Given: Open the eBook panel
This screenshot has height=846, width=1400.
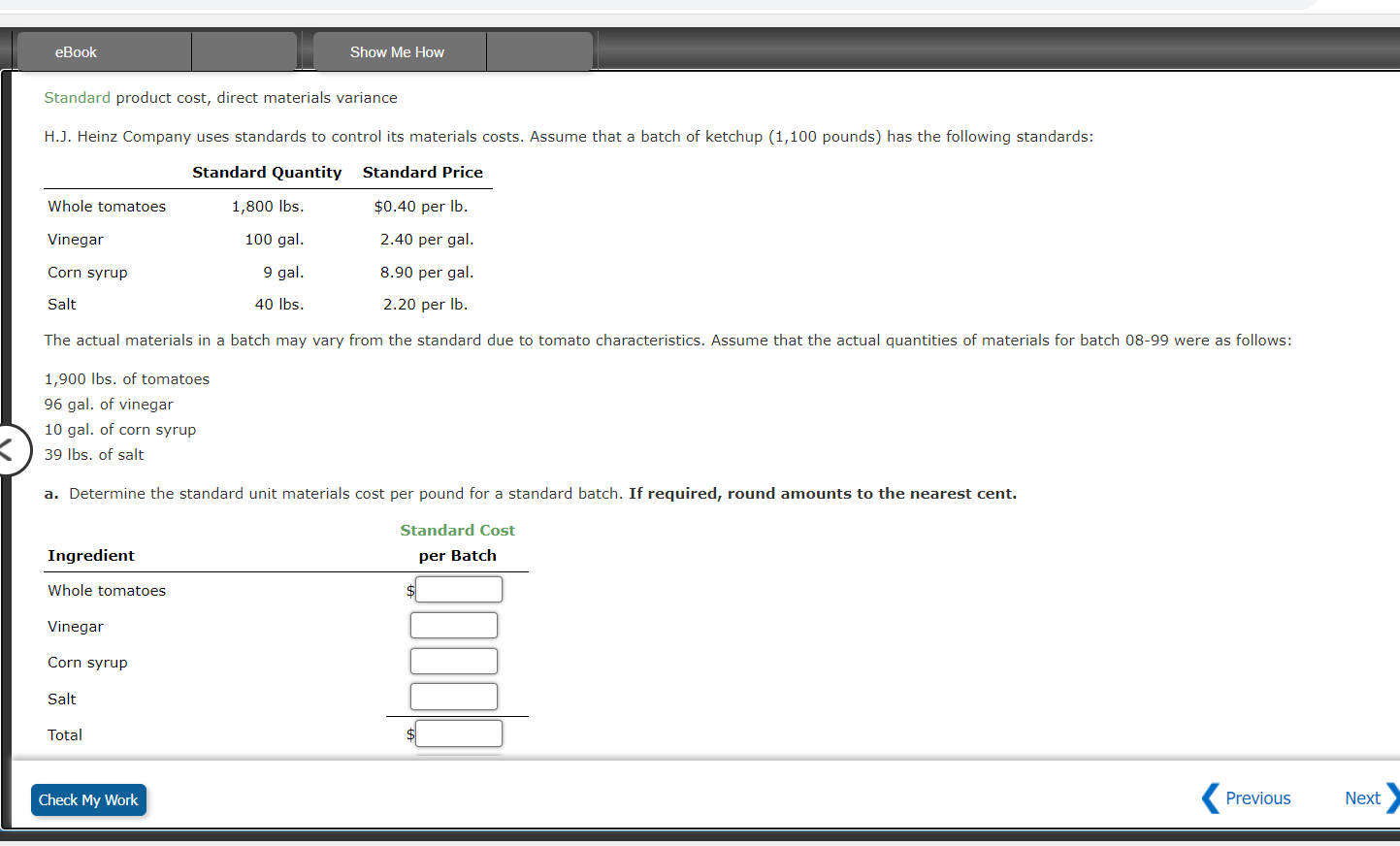Looking at the screenshot, I should coord(76,51).
